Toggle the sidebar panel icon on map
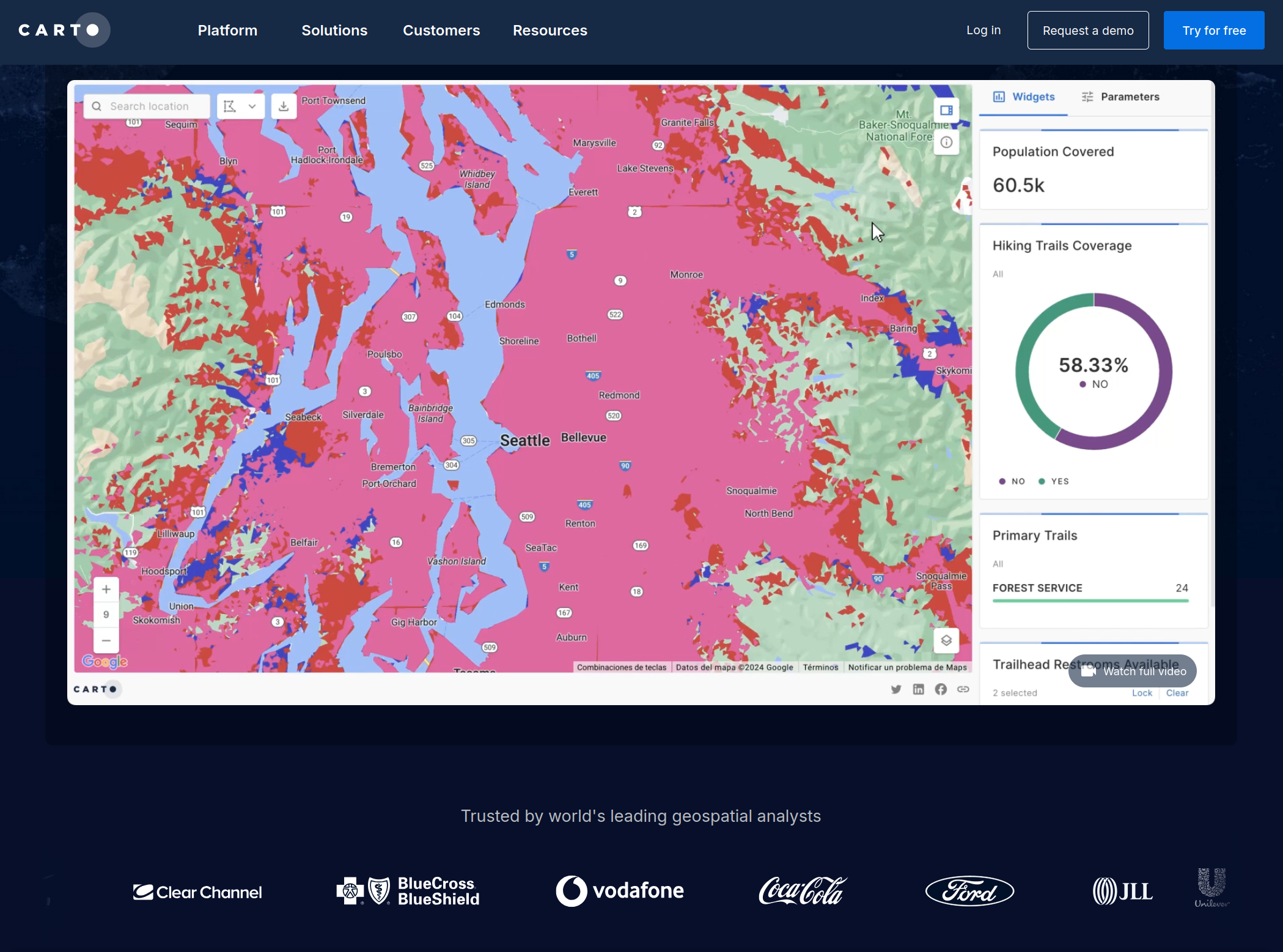Image resolution: width=1283 pixels, height=952 pixels. coord(946,111)
